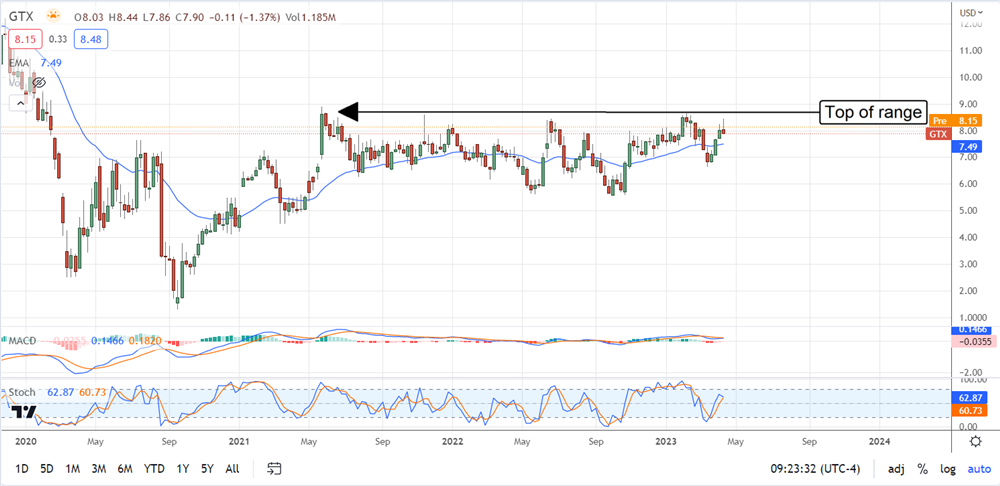Click the pre-market sun icon beside GTX

pos(52,17)
